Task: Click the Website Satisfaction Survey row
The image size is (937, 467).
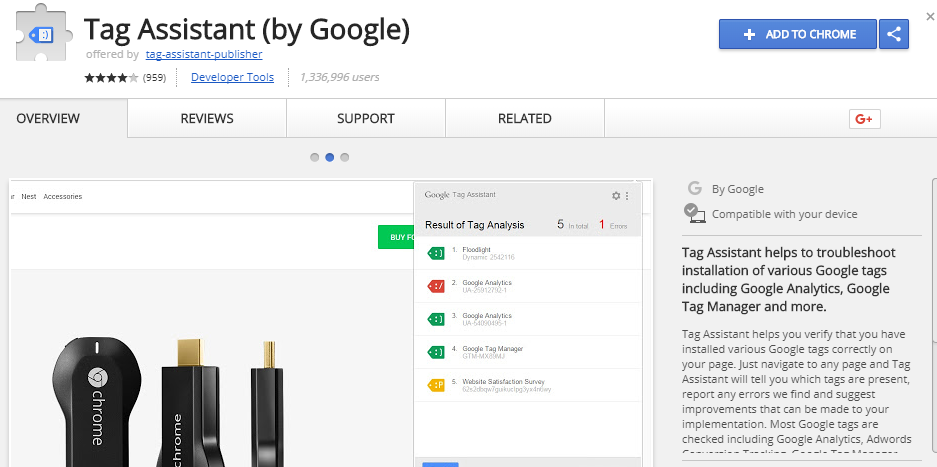Action: (x=528, y=385)
